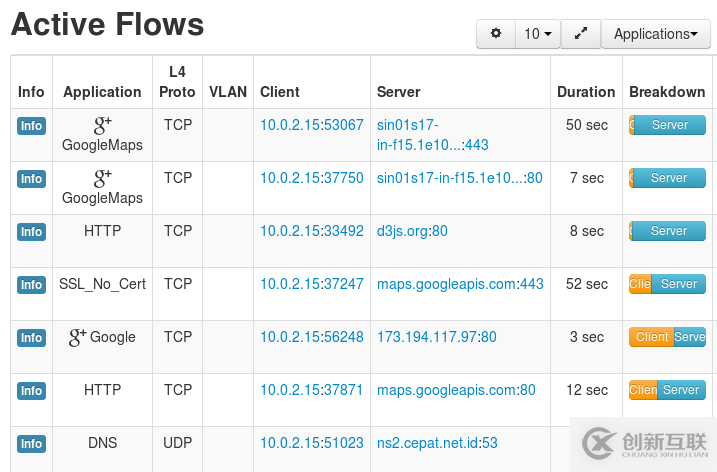Sort flows by the Duration column header
Screen dimensions: 717x472
pyautogui.click(x=586, y=92)
